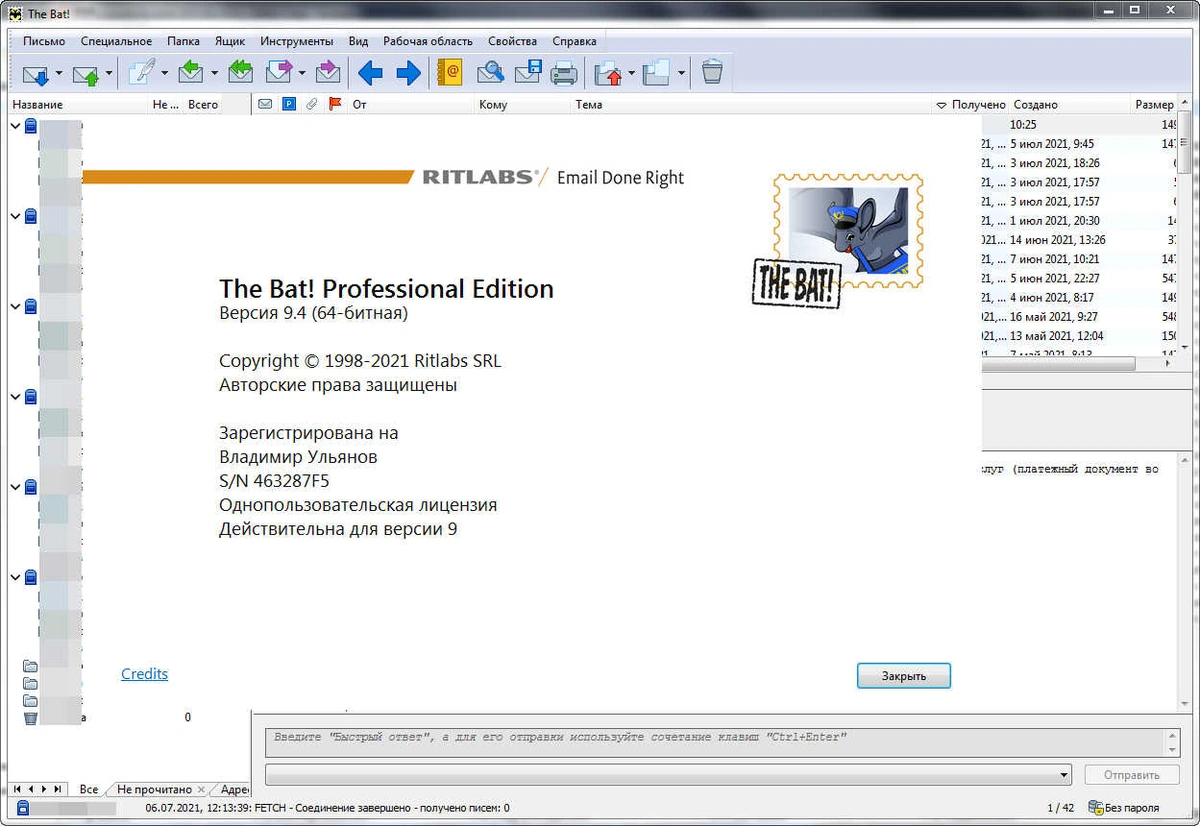The image size is (1200, 826).
Task: Open the dropdown arrow beside the new message quill
Action: (x=165, y=73)
